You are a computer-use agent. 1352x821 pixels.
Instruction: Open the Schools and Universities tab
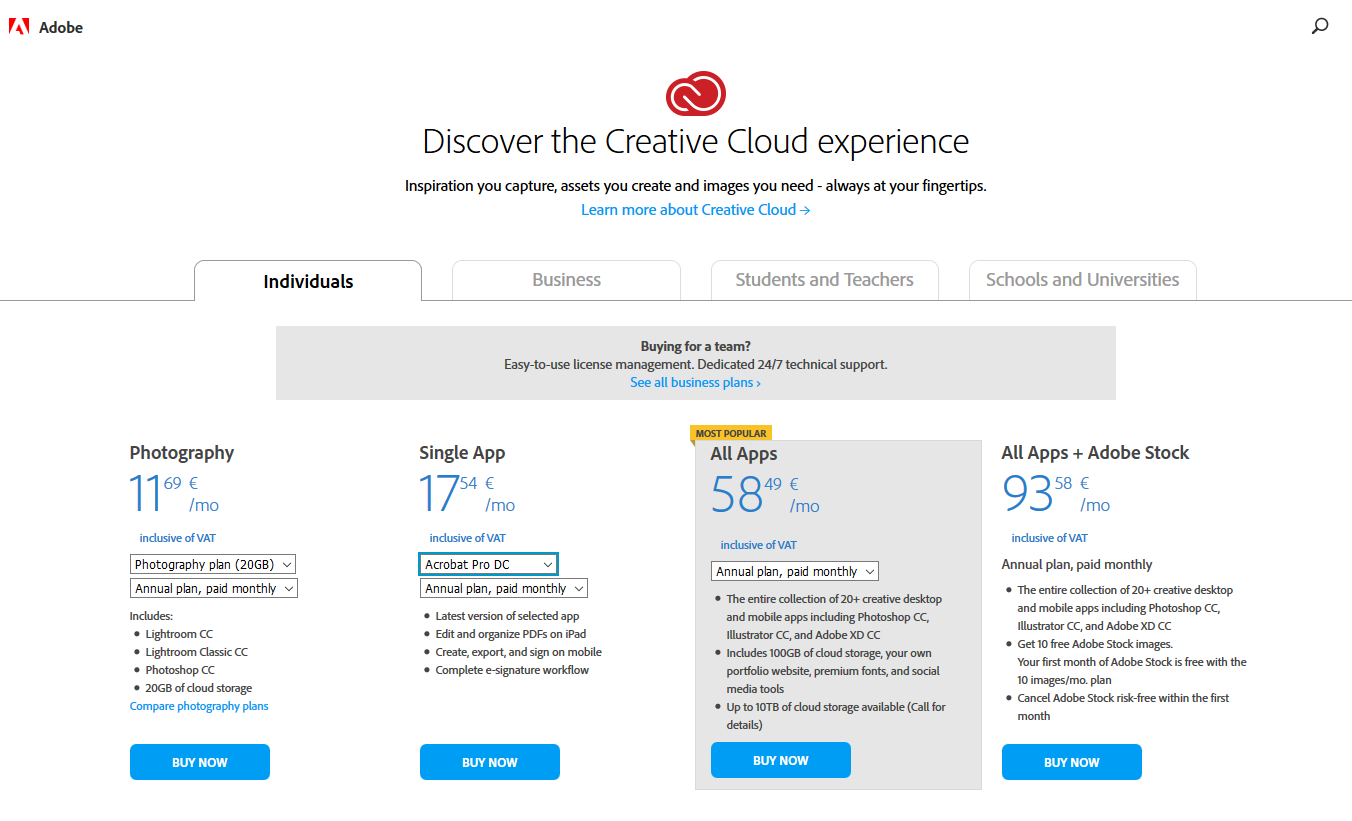coord(1082,280)
